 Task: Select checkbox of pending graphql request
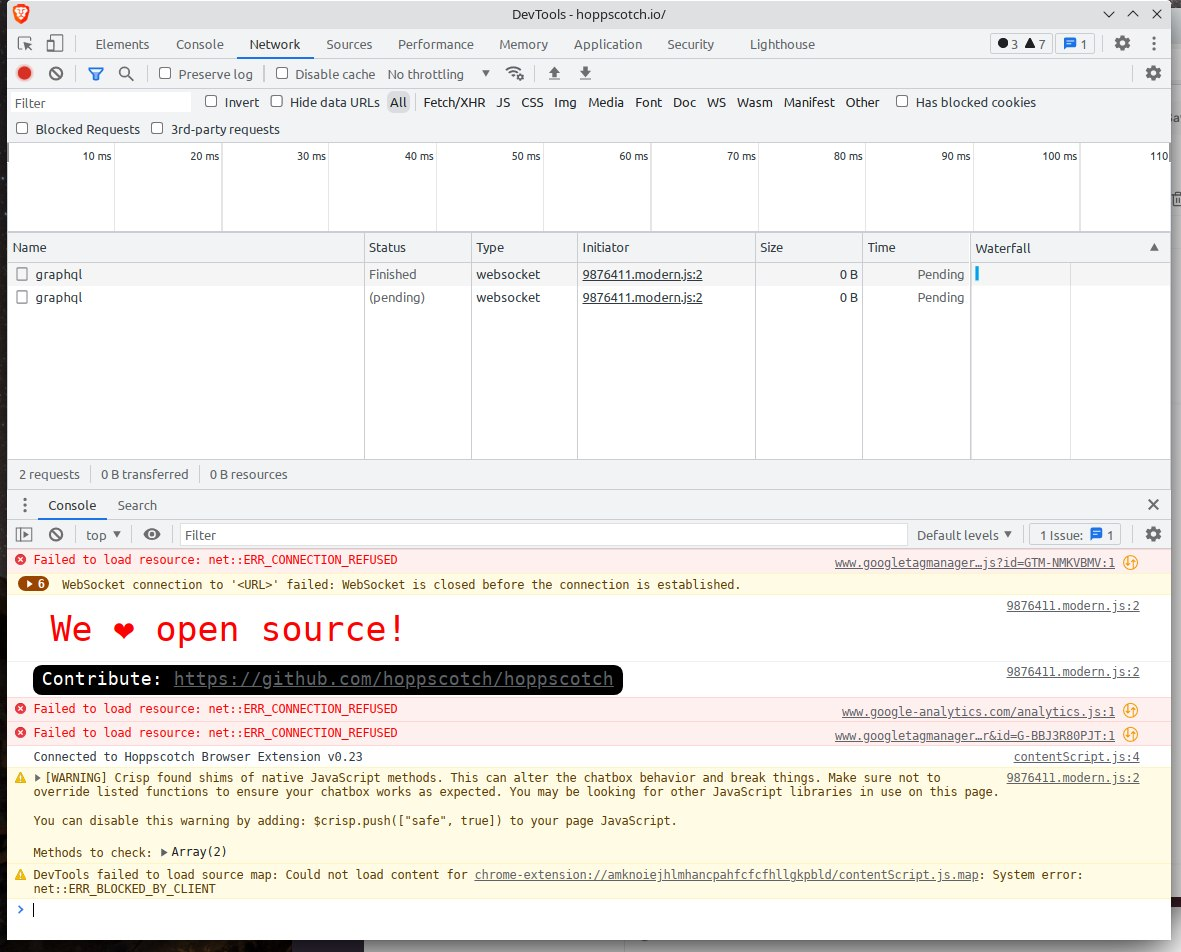point(22,297)
